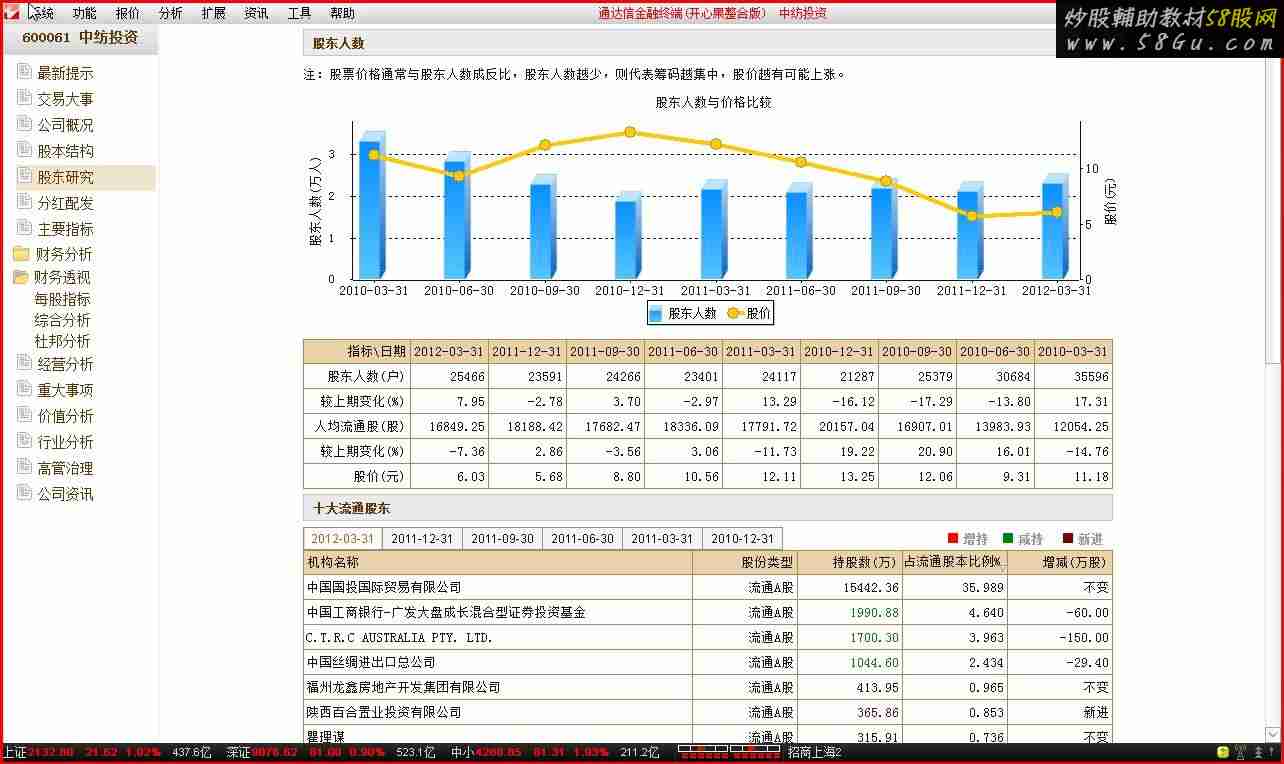Click the yellow icon in the status bar tray
Image resolution: width=1284 pixels, height=764 pixels.
tap(1222, 753)
